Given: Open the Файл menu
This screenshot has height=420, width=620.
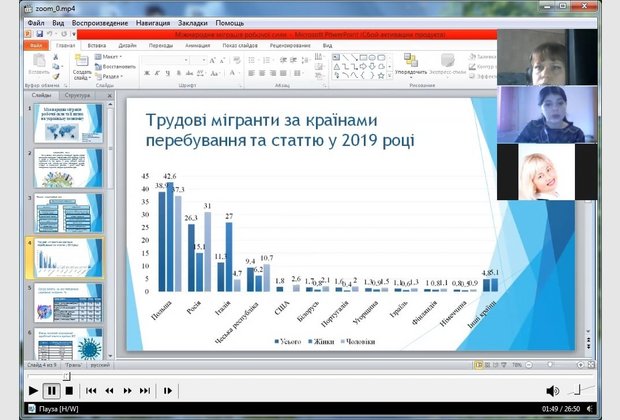Looking at the screenshot, I should 35,21.
